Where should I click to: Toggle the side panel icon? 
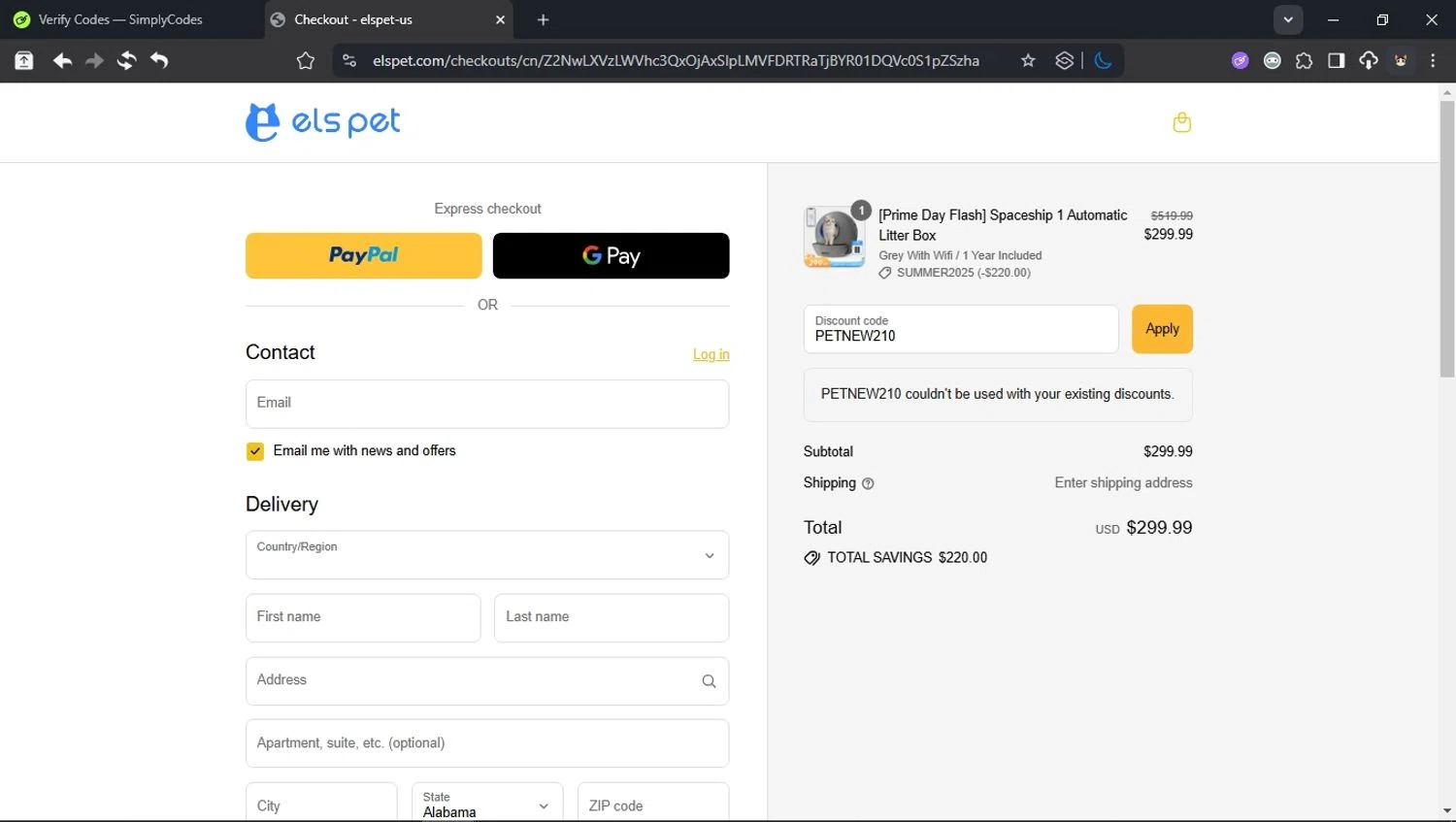1337,61
